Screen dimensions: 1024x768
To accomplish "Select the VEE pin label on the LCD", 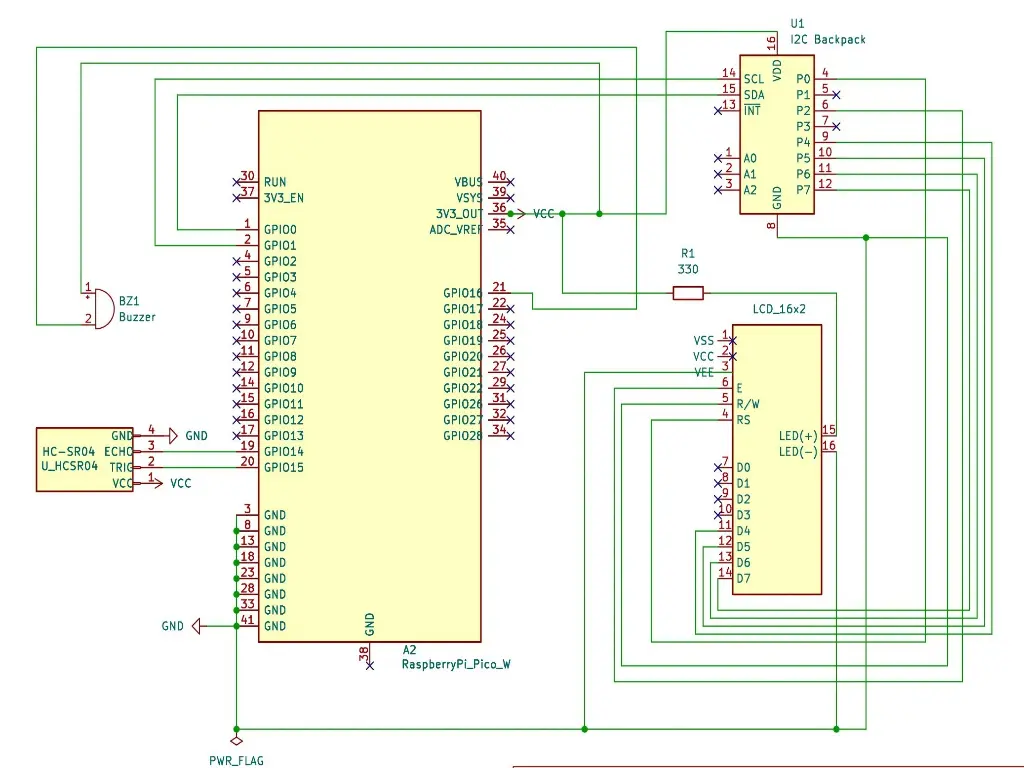I will (x=704, y=373).
